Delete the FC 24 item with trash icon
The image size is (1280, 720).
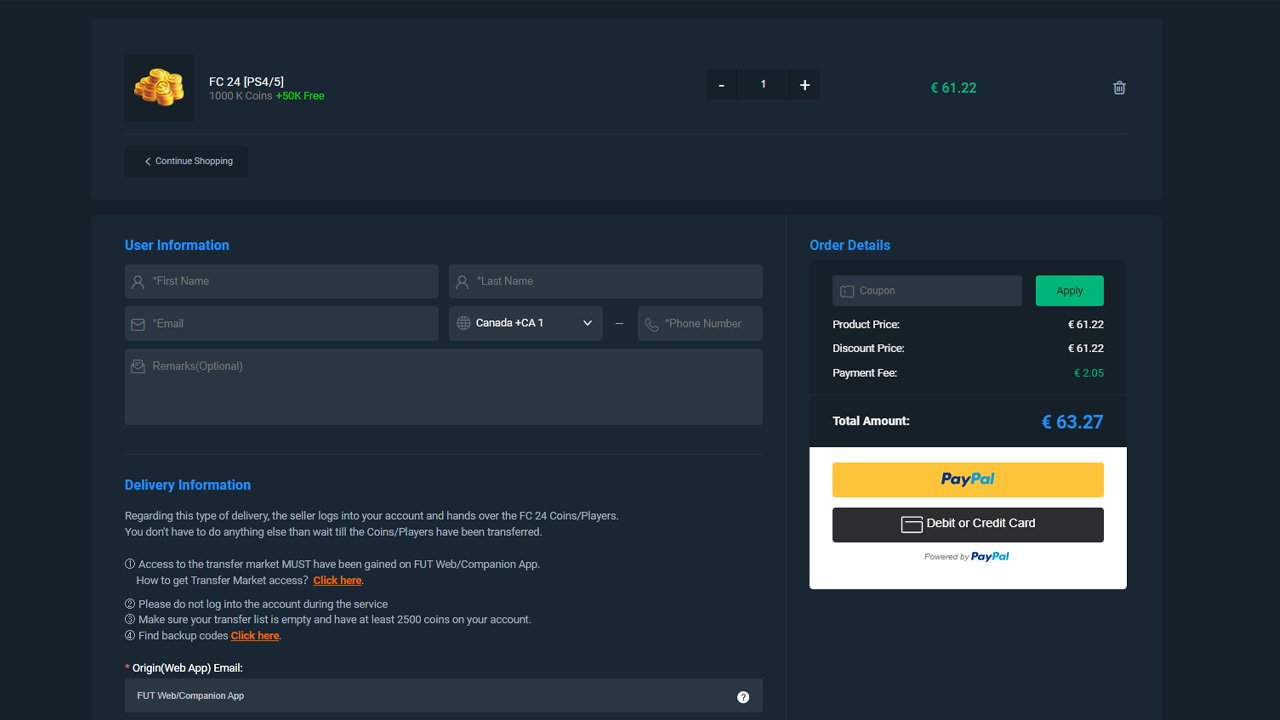(x=1119, y=88)
